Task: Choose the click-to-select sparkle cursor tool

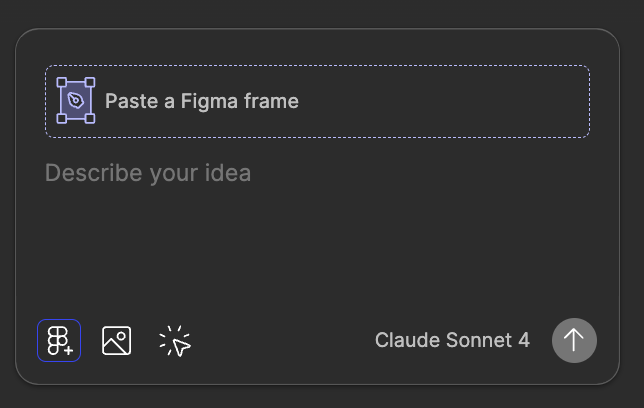Action: click(175, 341)
